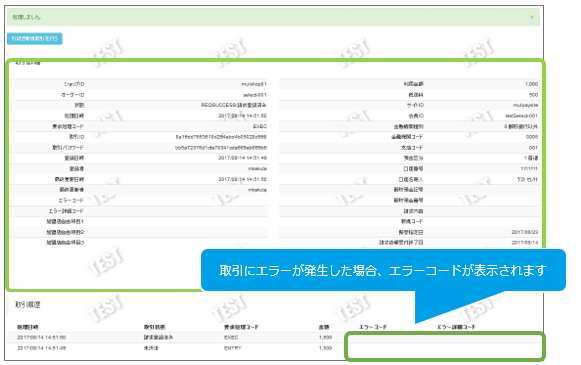Click the 登録者 value mkakuta
This screenshot has height=365, width=581.
(258, 169)
